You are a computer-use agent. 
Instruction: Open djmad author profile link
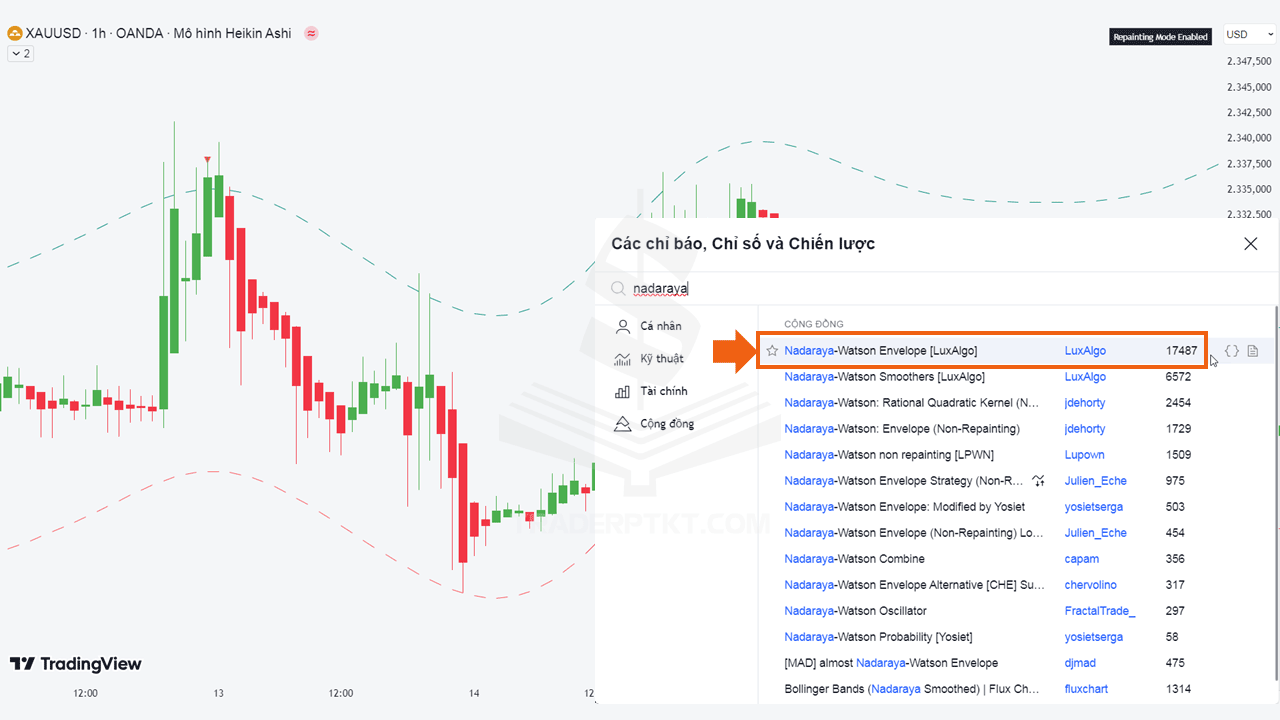click(x=1081, y=663)
